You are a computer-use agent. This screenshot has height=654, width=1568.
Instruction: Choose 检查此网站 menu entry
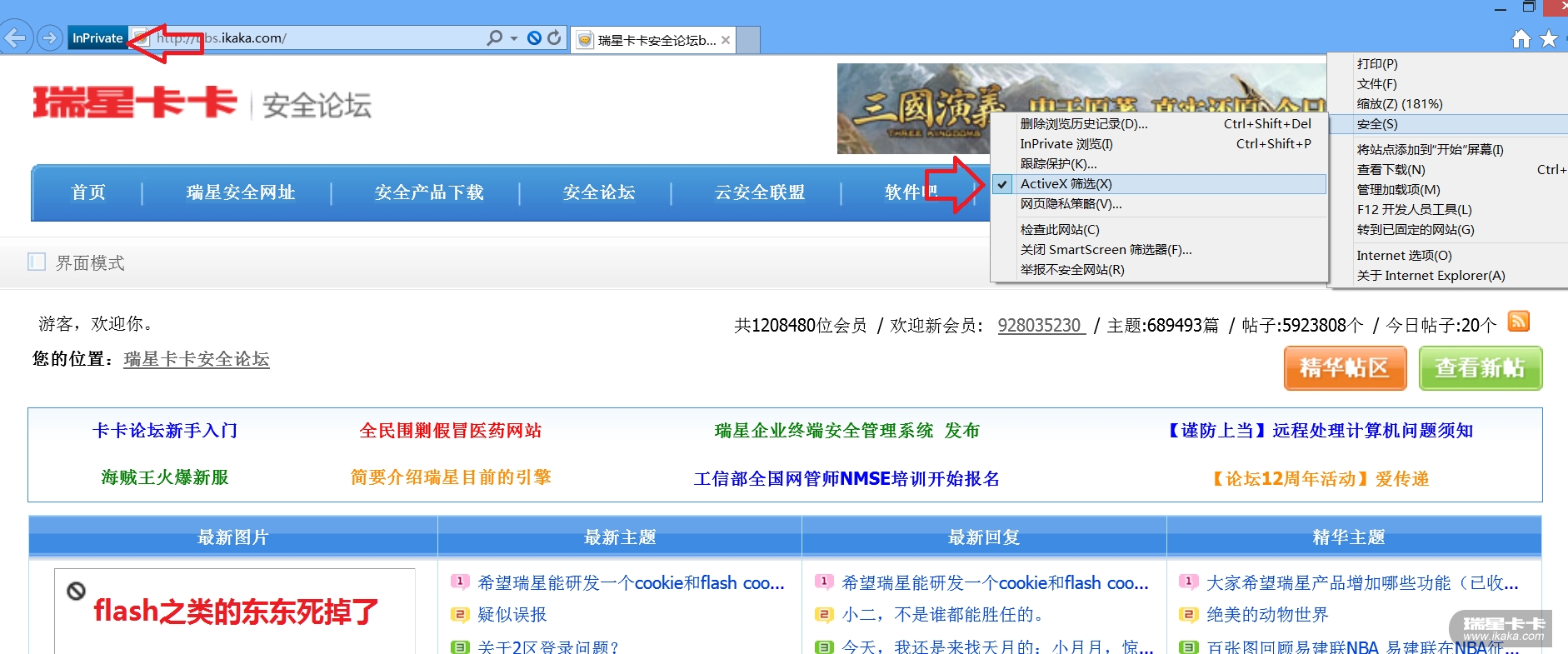pyautogui.click(x=1160, y=230)
